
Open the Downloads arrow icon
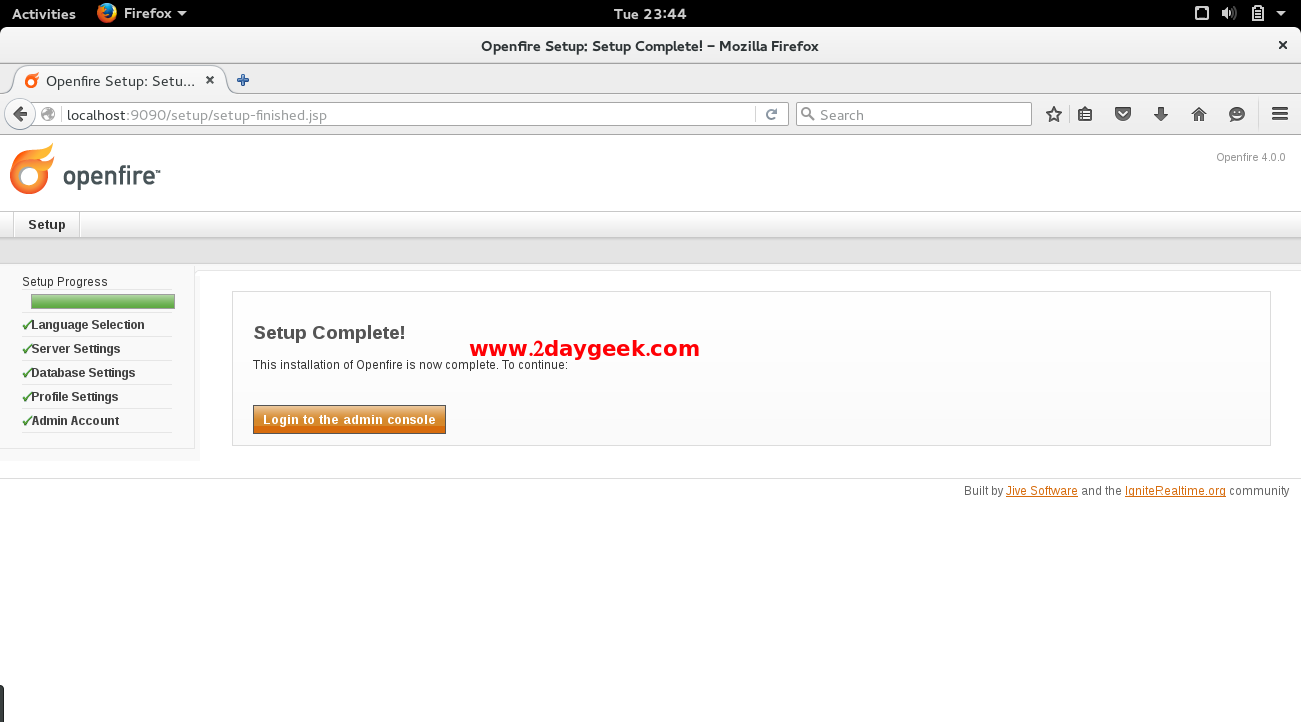(x=1161, y=114)
